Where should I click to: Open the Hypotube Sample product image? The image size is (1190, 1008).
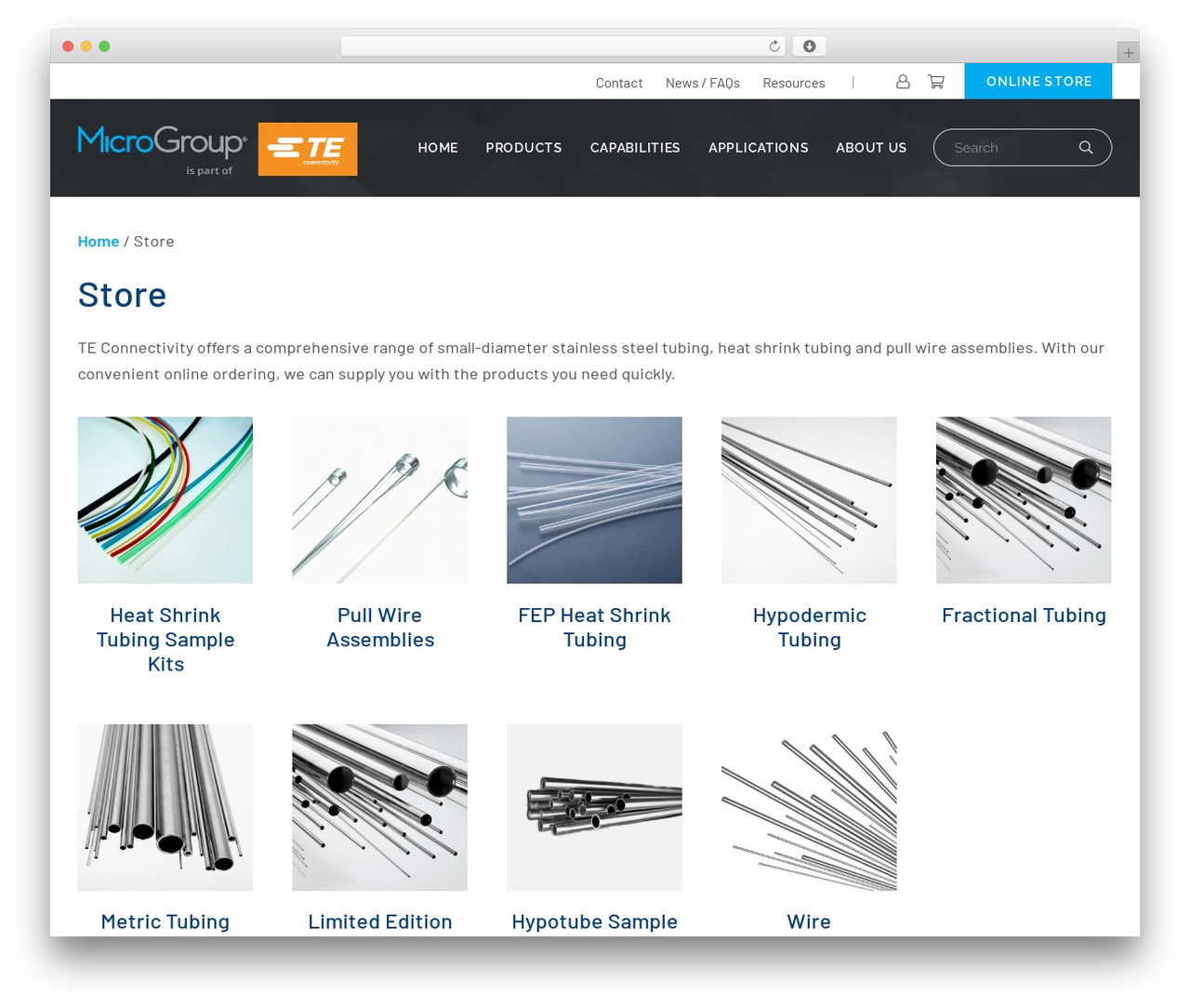point(595,807)
